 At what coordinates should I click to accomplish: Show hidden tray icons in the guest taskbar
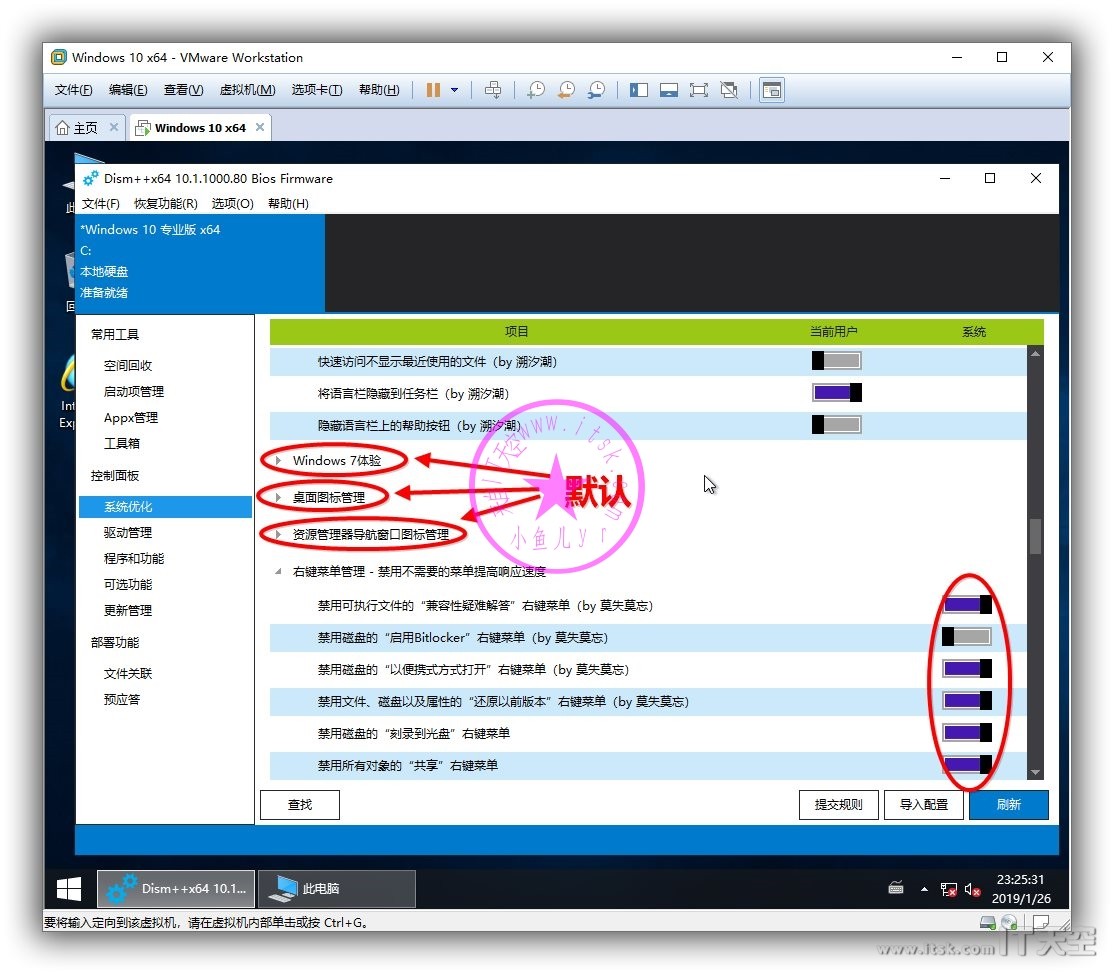click(x=924, y=889)
